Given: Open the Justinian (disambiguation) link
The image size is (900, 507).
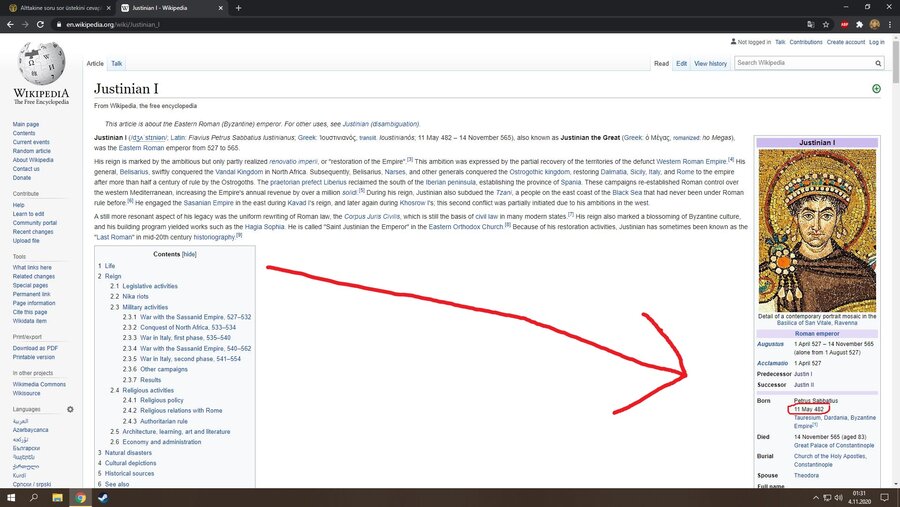Looking at the screenshot, I should 381,124.
